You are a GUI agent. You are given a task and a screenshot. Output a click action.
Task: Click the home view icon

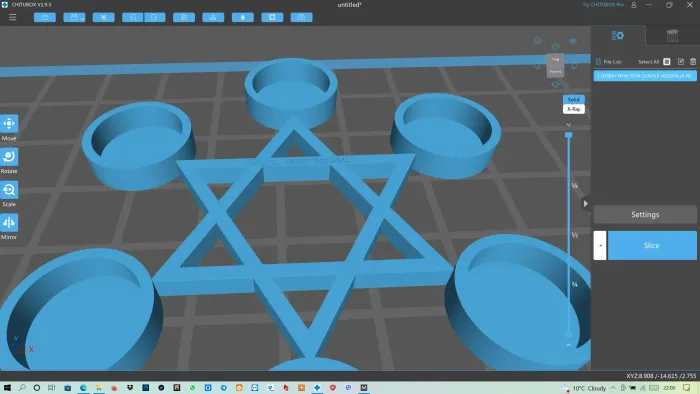[537, 41]
